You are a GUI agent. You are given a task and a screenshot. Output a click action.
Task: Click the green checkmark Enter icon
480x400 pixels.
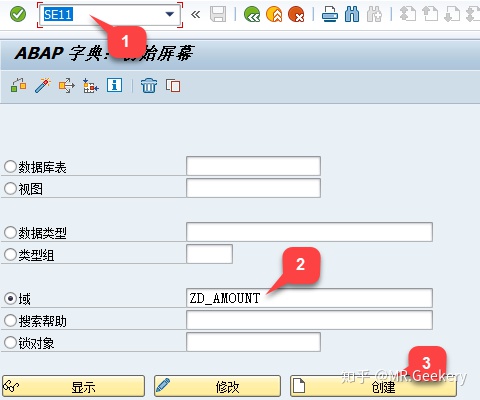click(18, 14)
